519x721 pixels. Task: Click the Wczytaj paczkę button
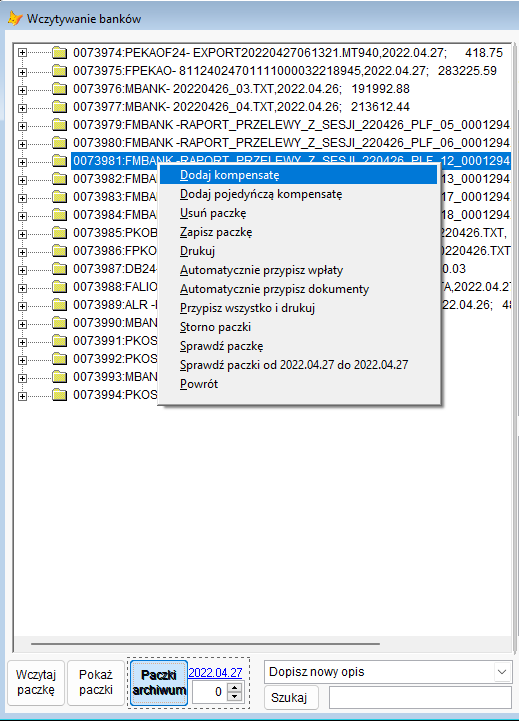tap(36, 682)
